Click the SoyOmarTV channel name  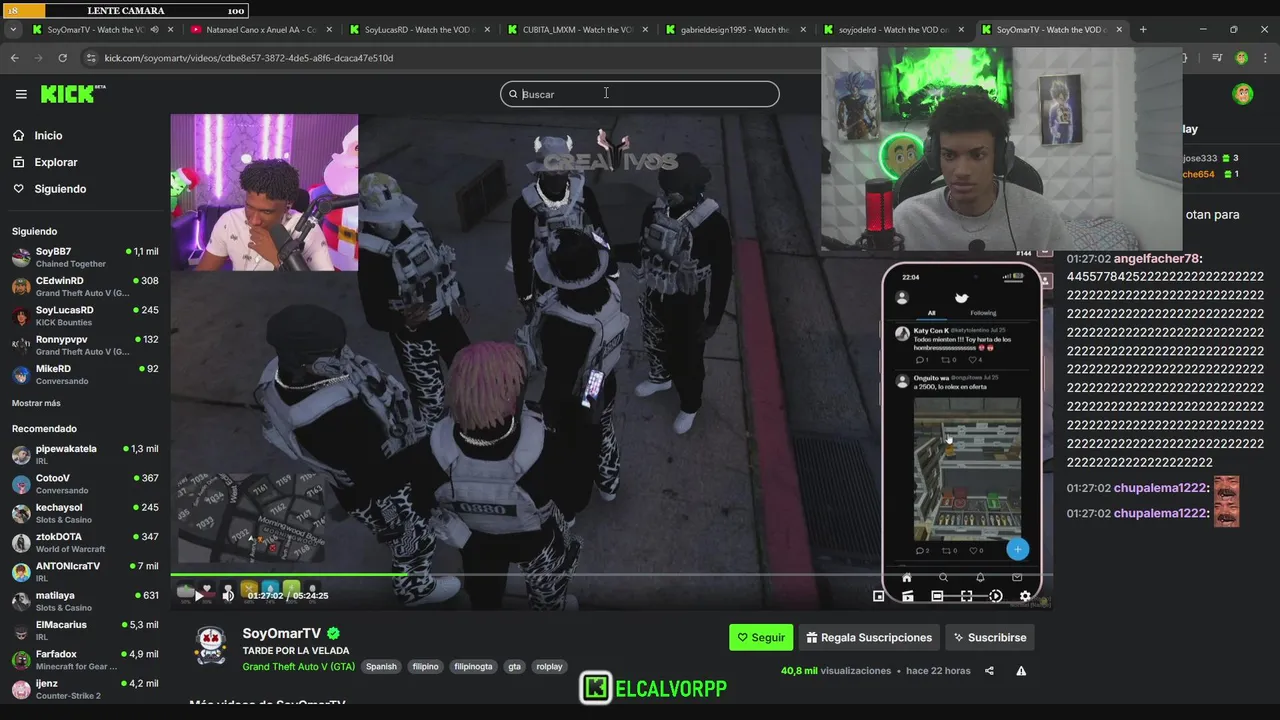(282, 633)
